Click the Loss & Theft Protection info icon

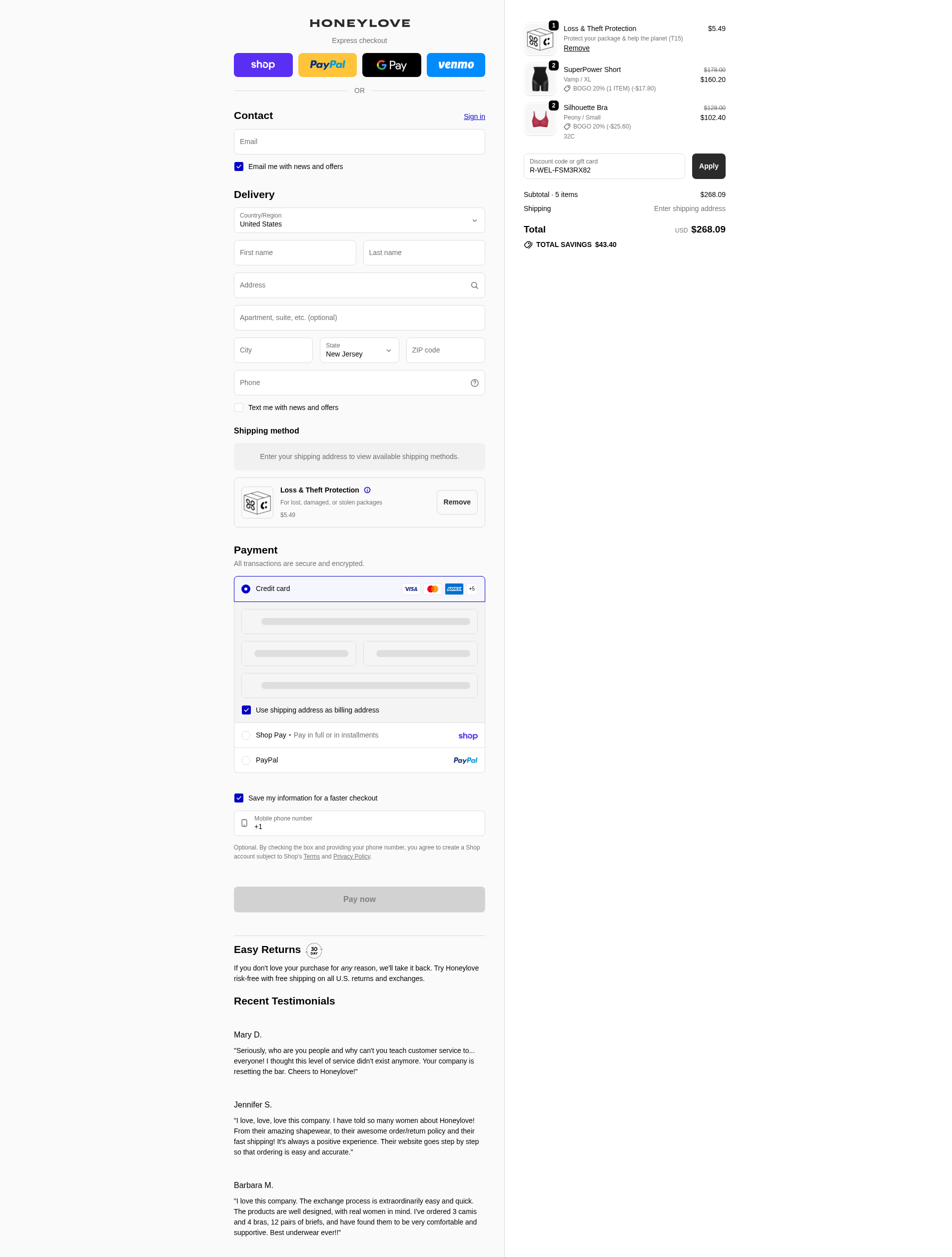click(x=367, y=490)
